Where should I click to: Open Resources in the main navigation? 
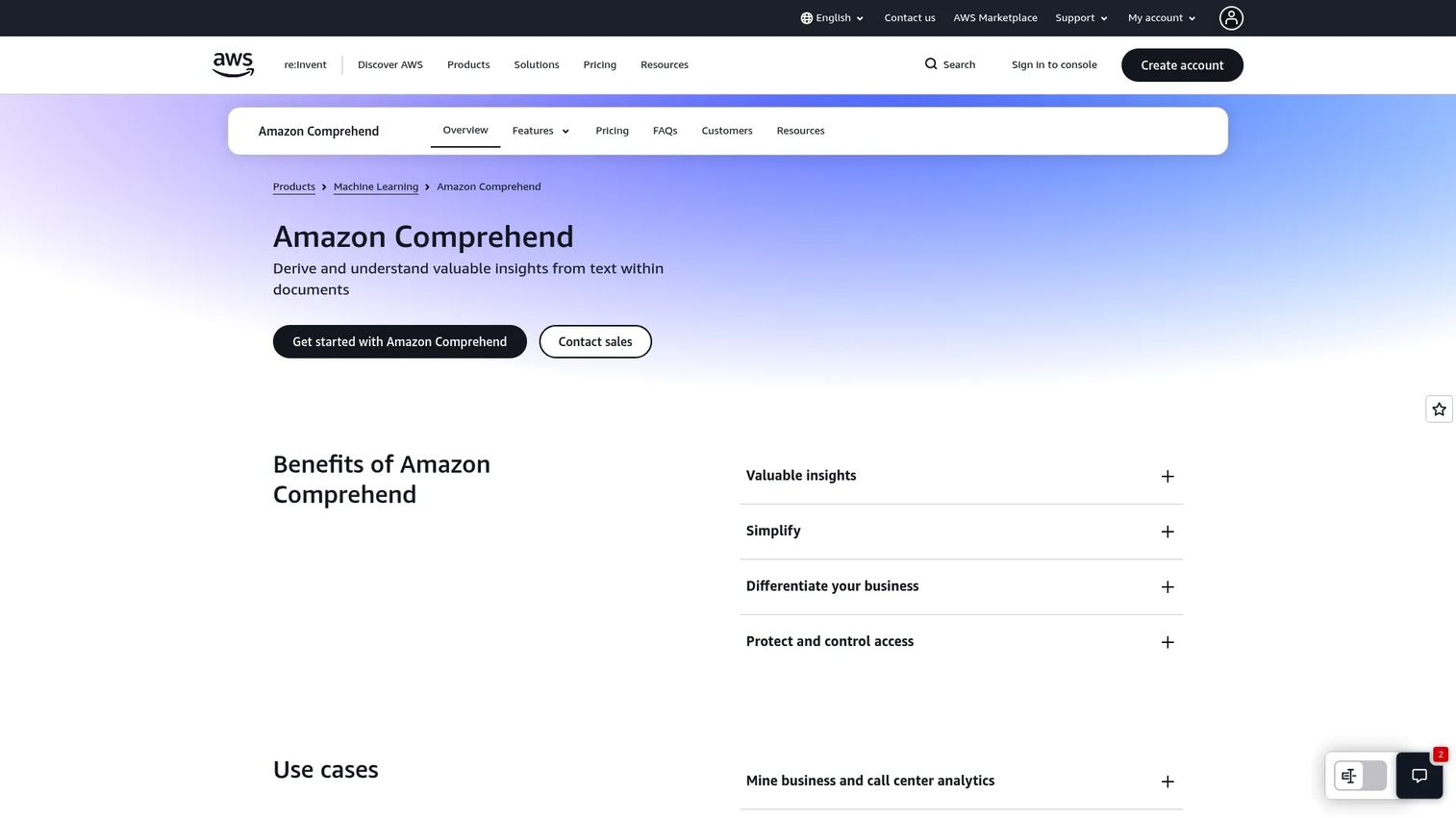click(x=665, y=65)
